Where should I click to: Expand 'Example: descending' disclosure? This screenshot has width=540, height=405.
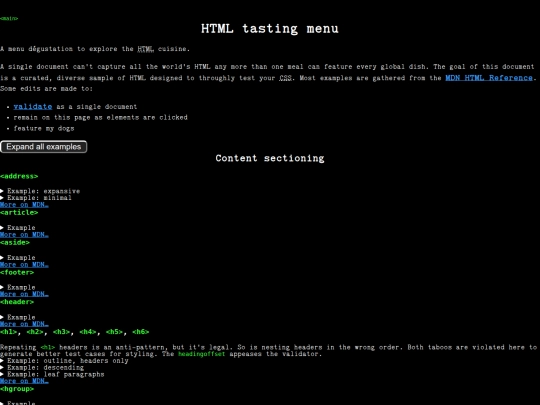(42, 367)
